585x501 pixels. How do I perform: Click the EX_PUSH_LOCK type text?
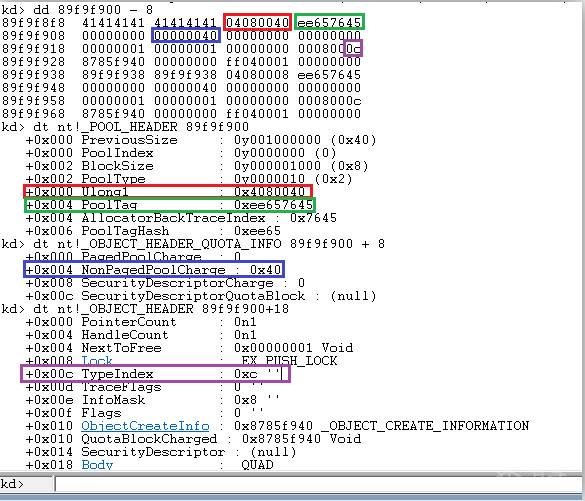pos(290,361)
